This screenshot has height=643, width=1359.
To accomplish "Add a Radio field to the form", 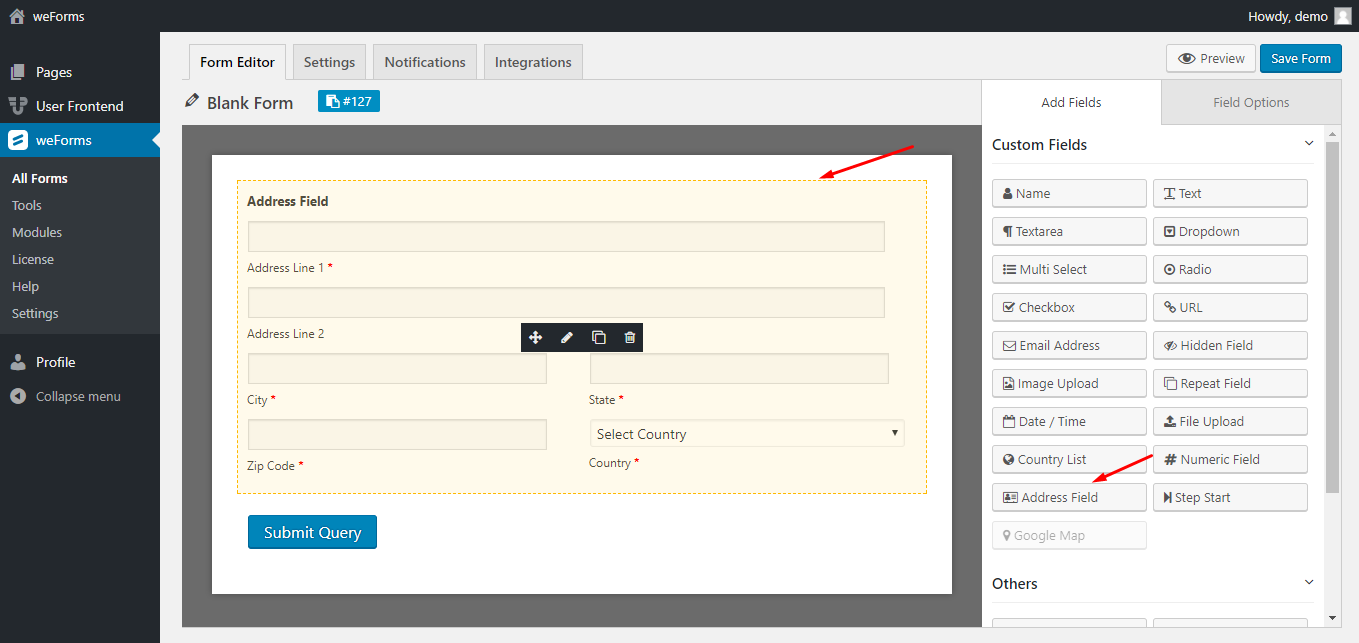I will point(1230,269).
